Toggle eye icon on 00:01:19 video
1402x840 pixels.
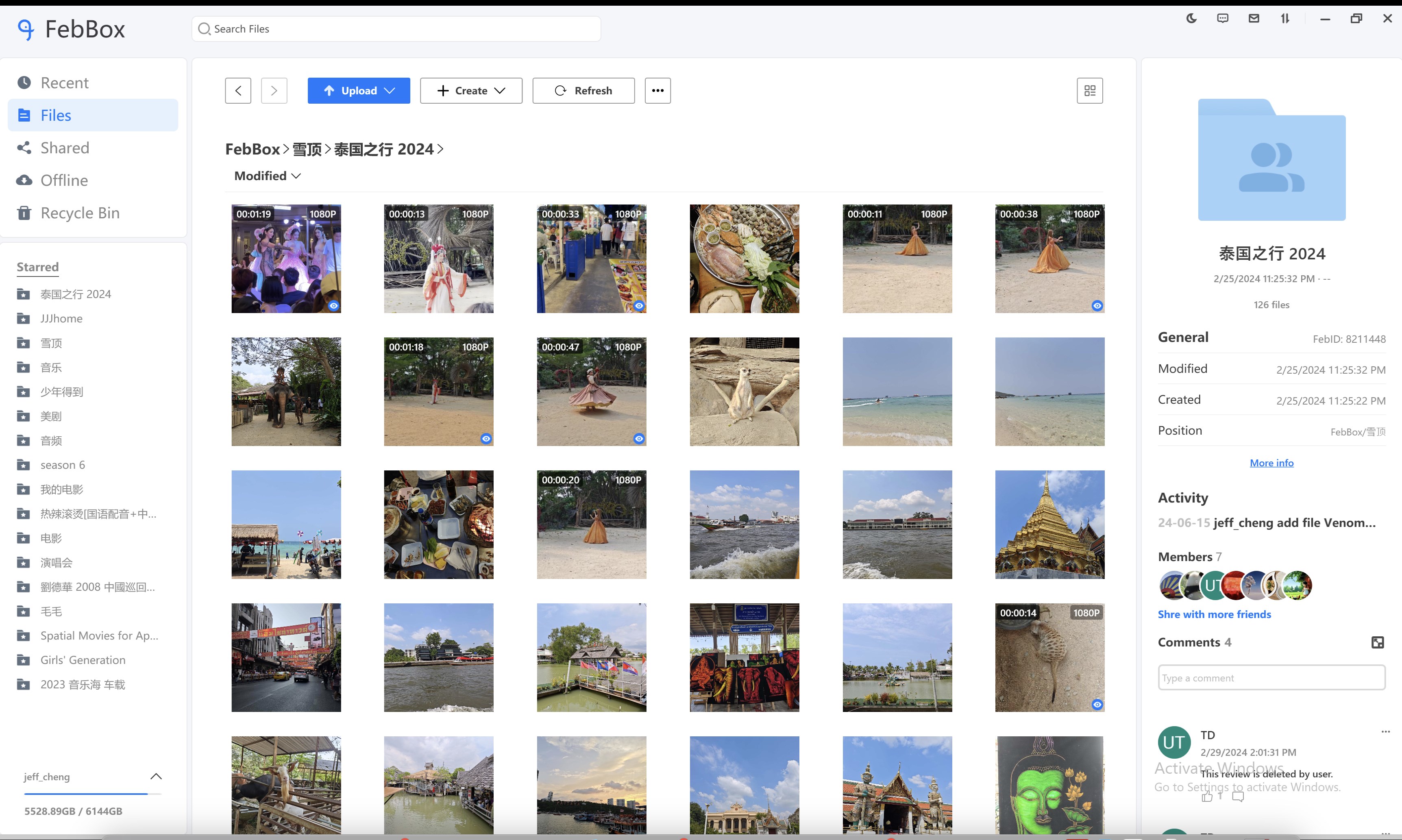coord(334,306)
